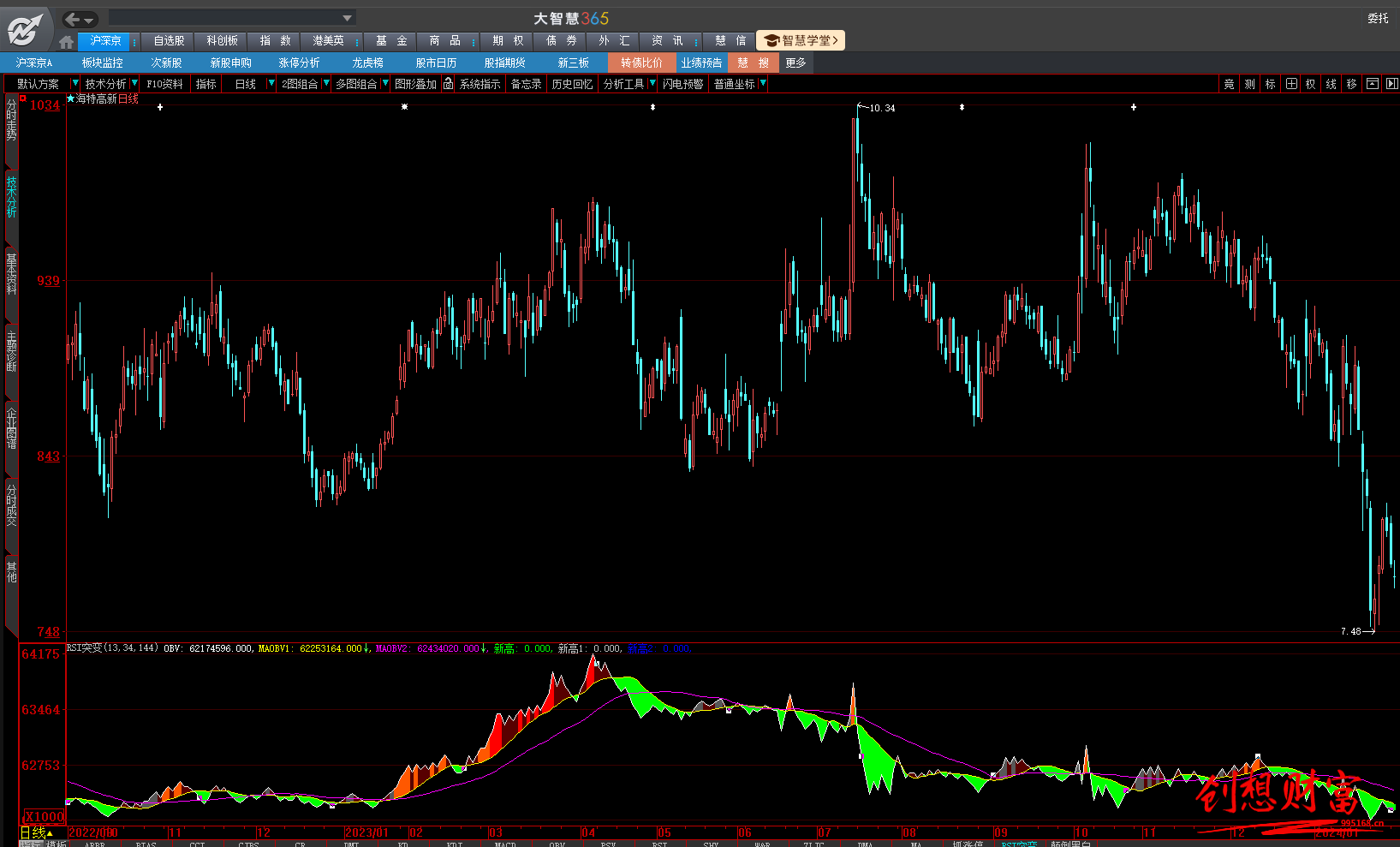The width and height of the screenshot is (1400, 847).
Task: Open the 2图组合 dropdown arrow
Action: [x=326, y=83]
